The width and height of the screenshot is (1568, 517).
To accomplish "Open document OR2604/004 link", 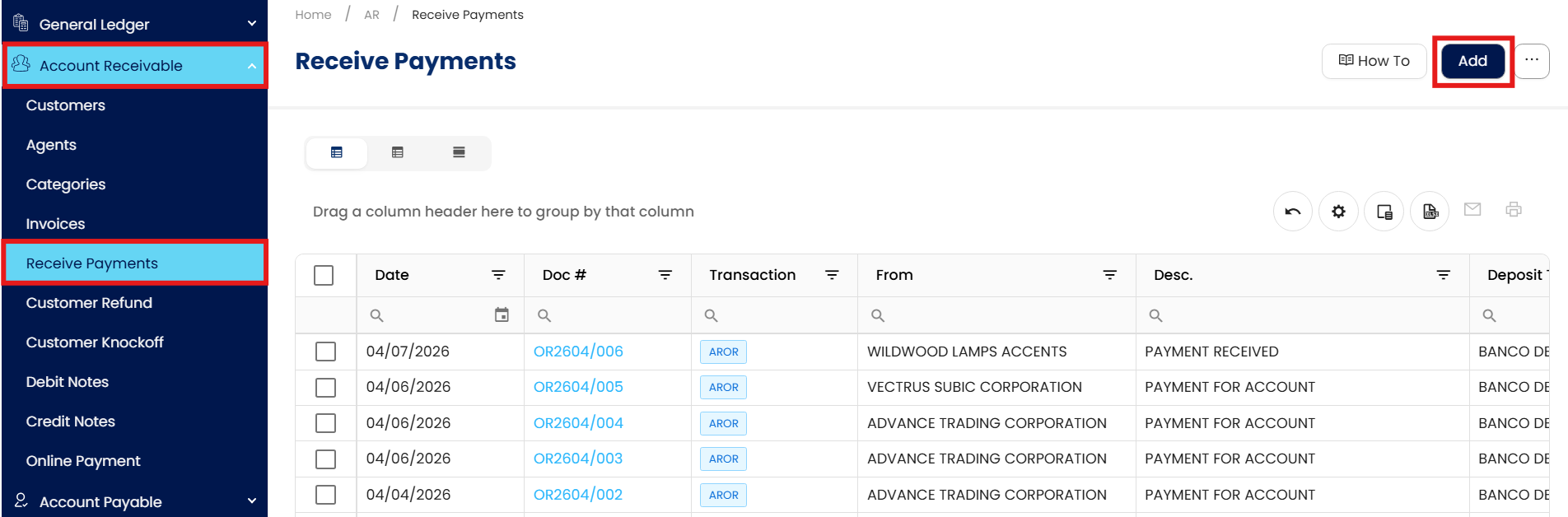I will [578, 423].
